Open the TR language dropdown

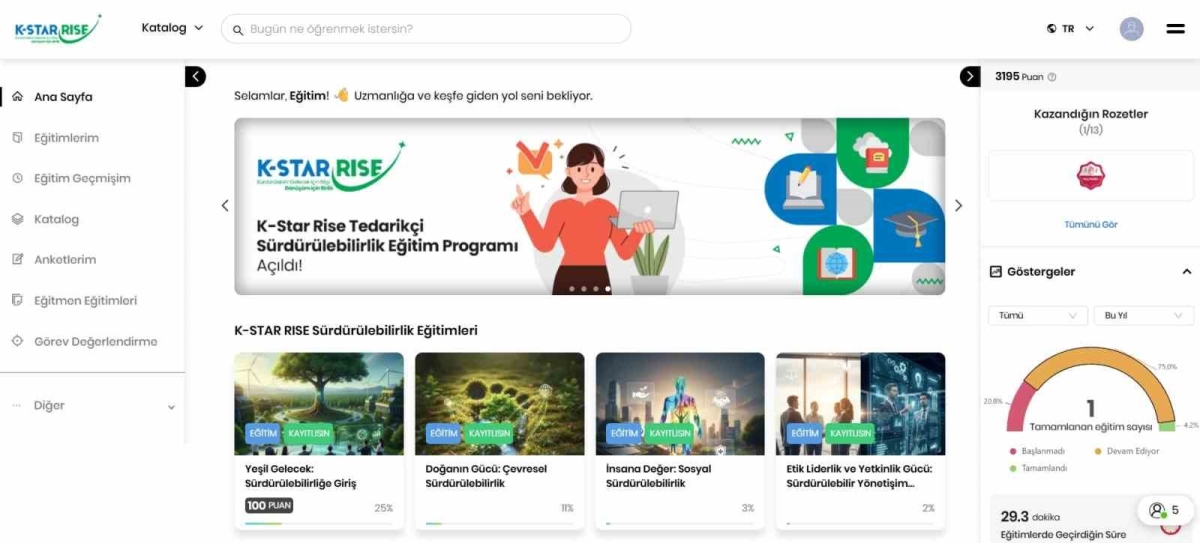click(1070, 29)
